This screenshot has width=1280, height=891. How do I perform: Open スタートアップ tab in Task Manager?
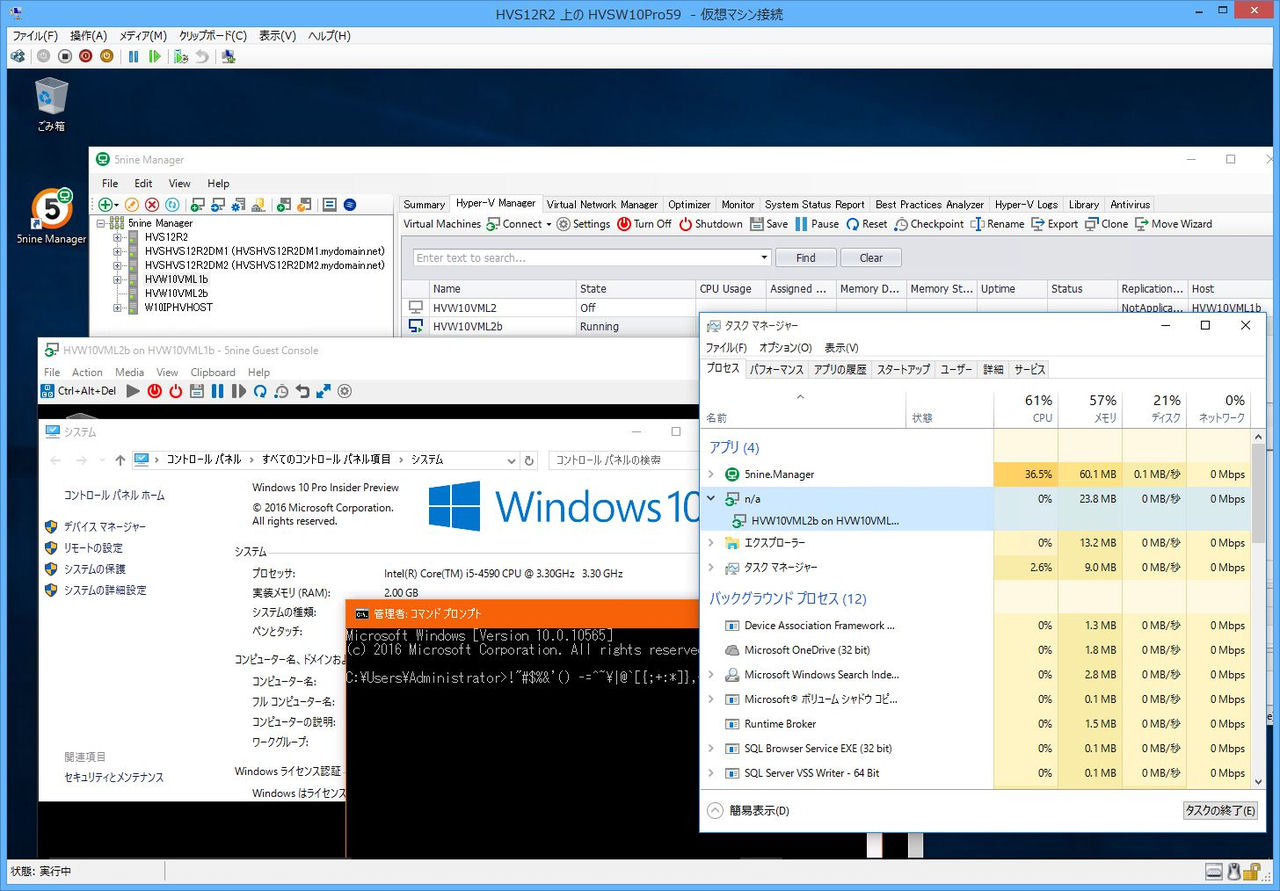(x=903, y=369)
